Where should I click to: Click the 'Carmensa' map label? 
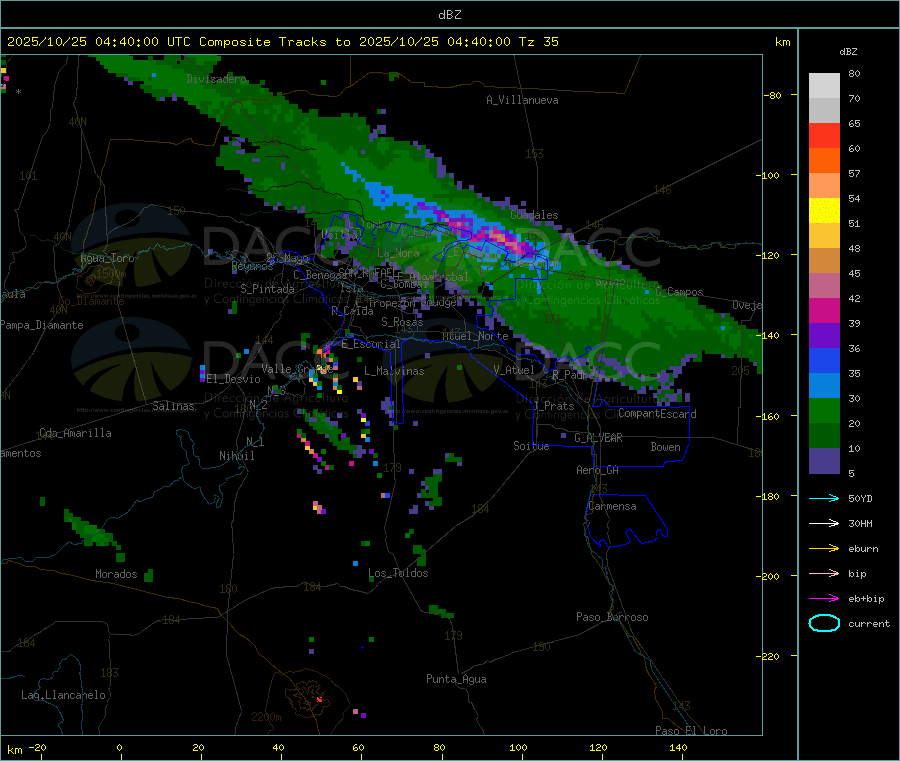tap(612, 507)
